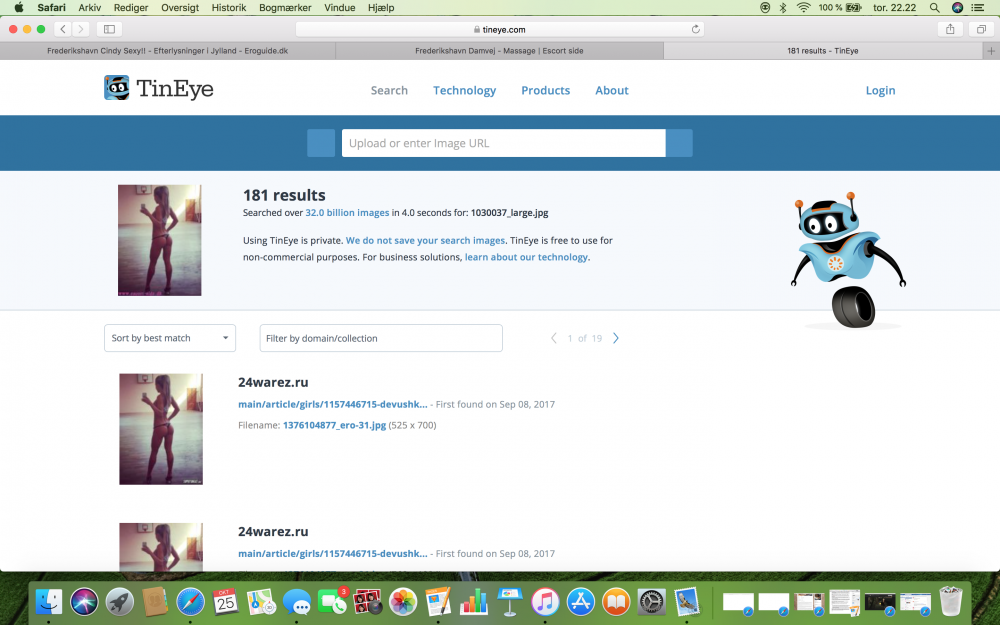Viewport: 1000px width, 625px height.
Task: Open the Oversigt menu
Action: pyautogui.click(x=180, y=8)
